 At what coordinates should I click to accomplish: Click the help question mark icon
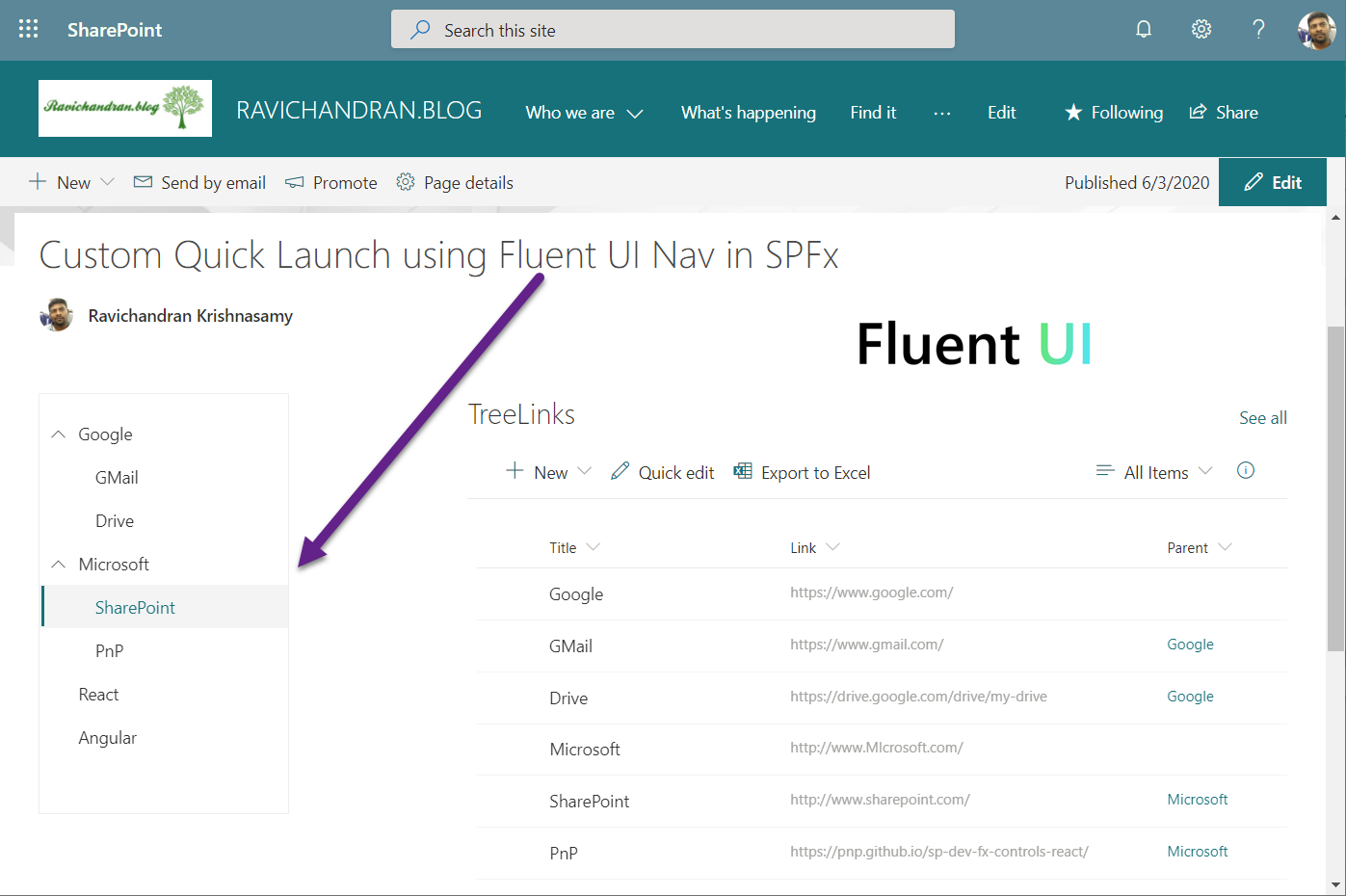coord(1258,29)
